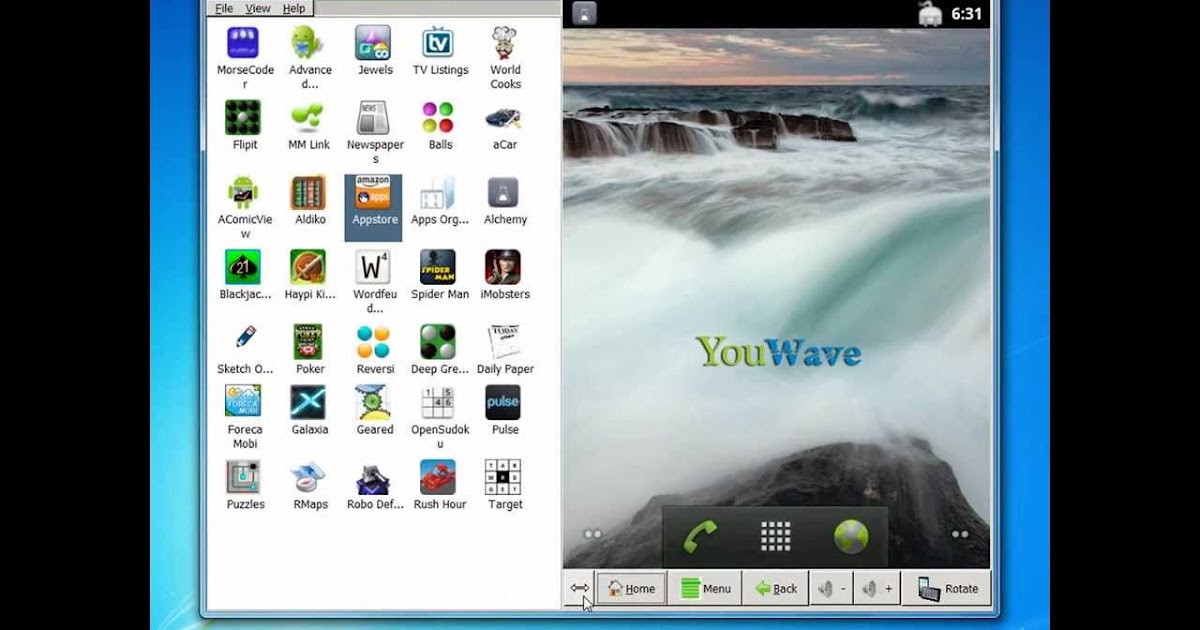
Task: Launch the Daily Paper app
Action: (504, 342)
